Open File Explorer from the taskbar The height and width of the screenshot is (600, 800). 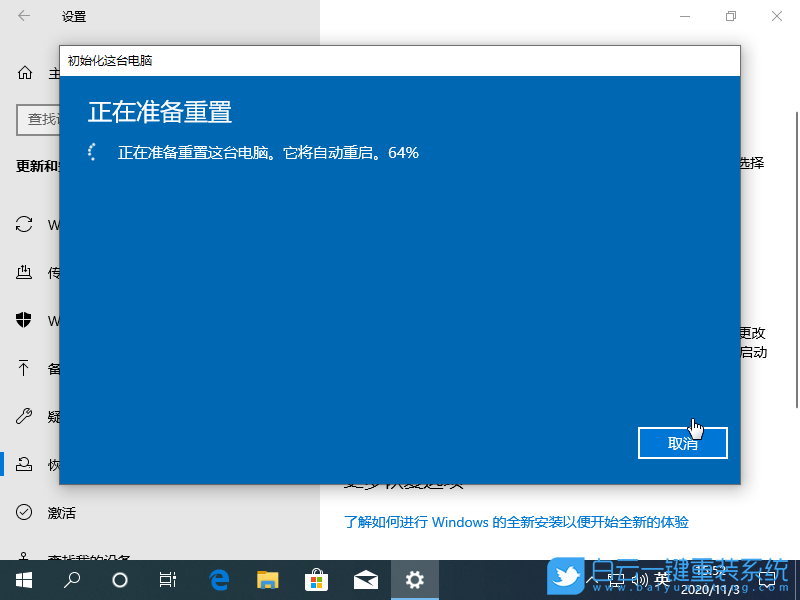click(x=268, y=579)
